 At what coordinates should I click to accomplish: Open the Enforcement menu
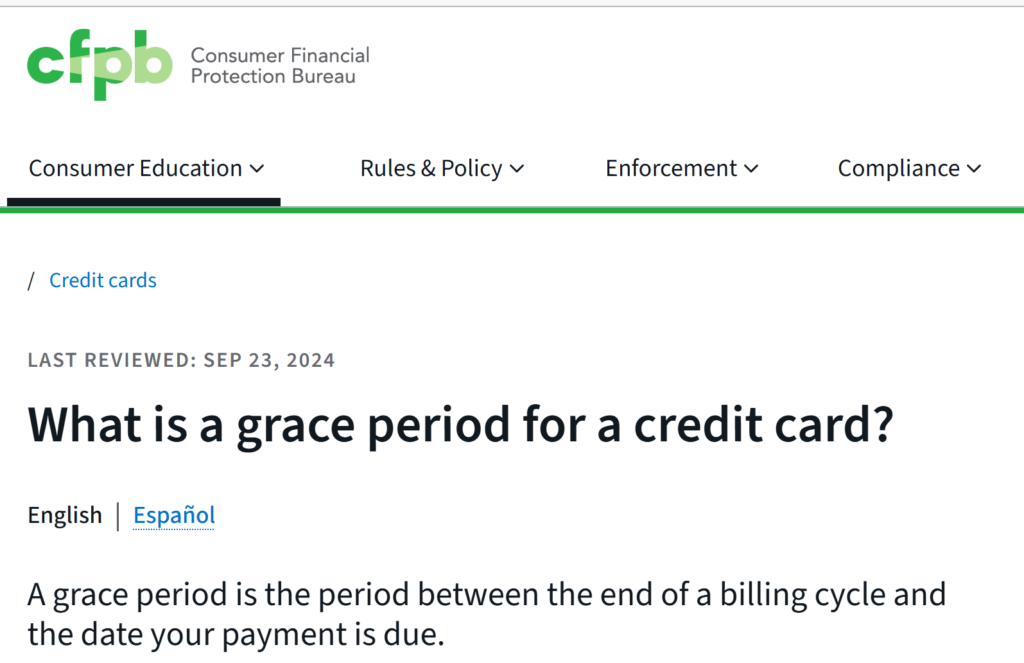point(671,169)
